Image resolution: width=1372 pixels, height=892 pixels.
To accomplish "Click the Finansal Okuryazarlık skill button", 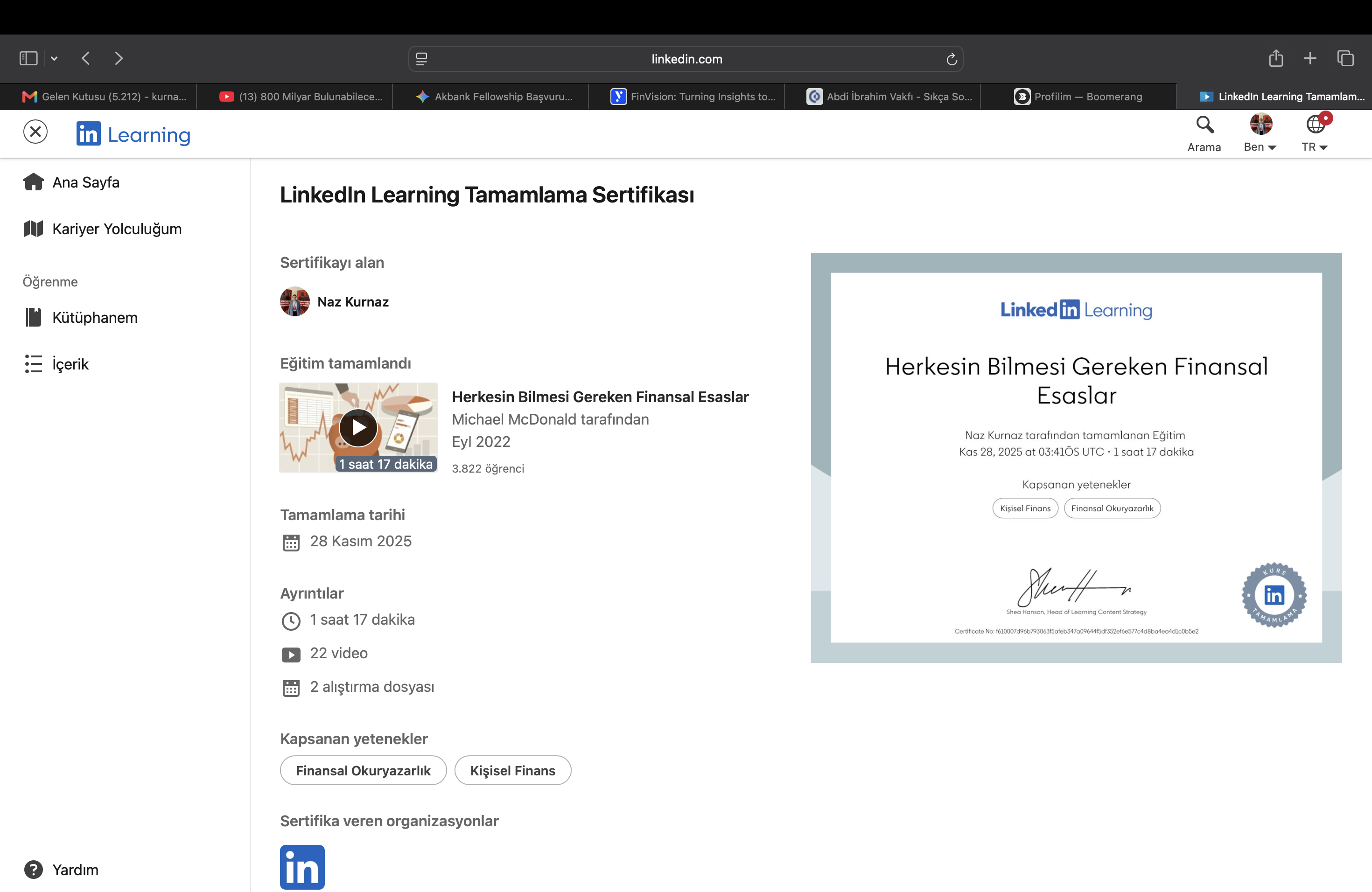I will (363, 770).
